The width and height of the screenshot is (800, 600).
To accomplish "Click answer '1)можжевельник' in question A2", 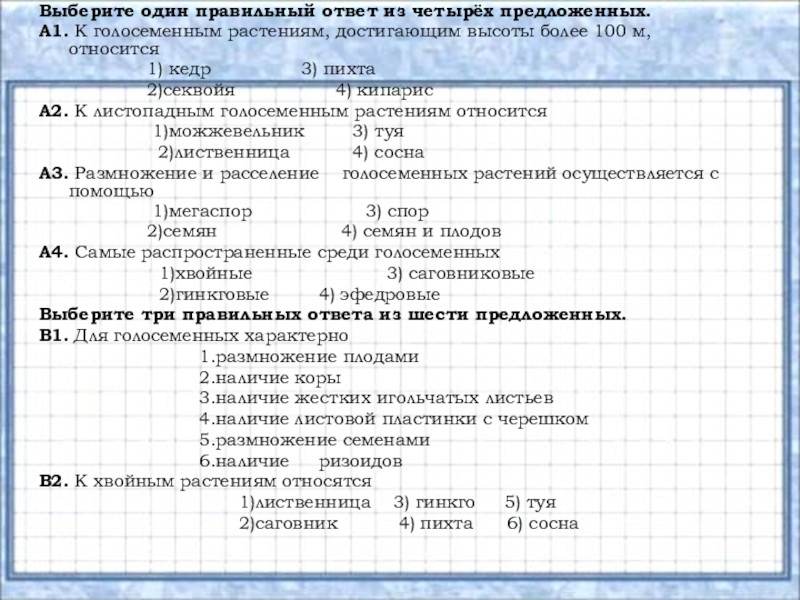I will point(230,132).
